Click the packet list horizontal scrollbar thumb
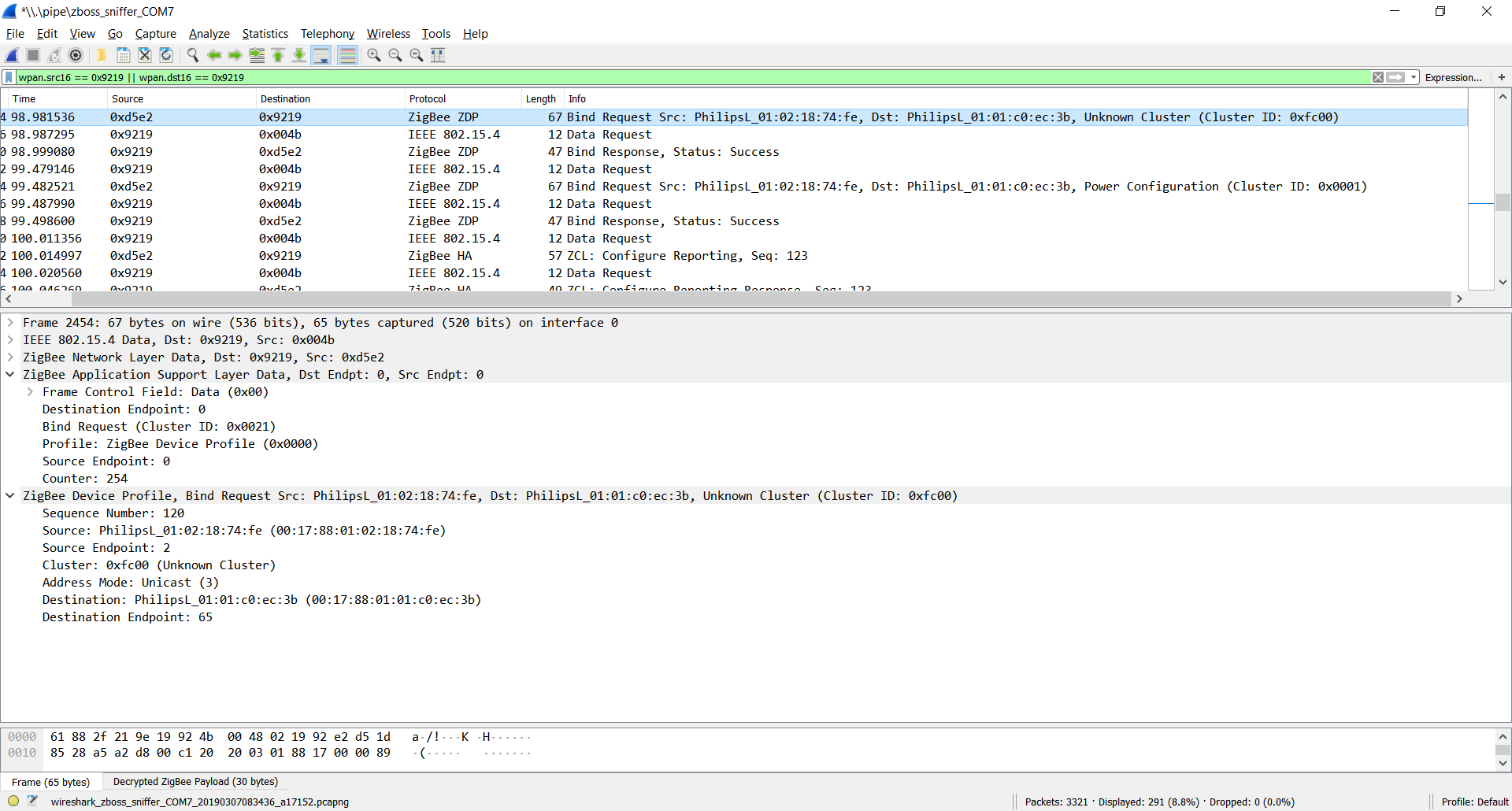Viewport: 1512px width, 811px height. tap(762, 299)
